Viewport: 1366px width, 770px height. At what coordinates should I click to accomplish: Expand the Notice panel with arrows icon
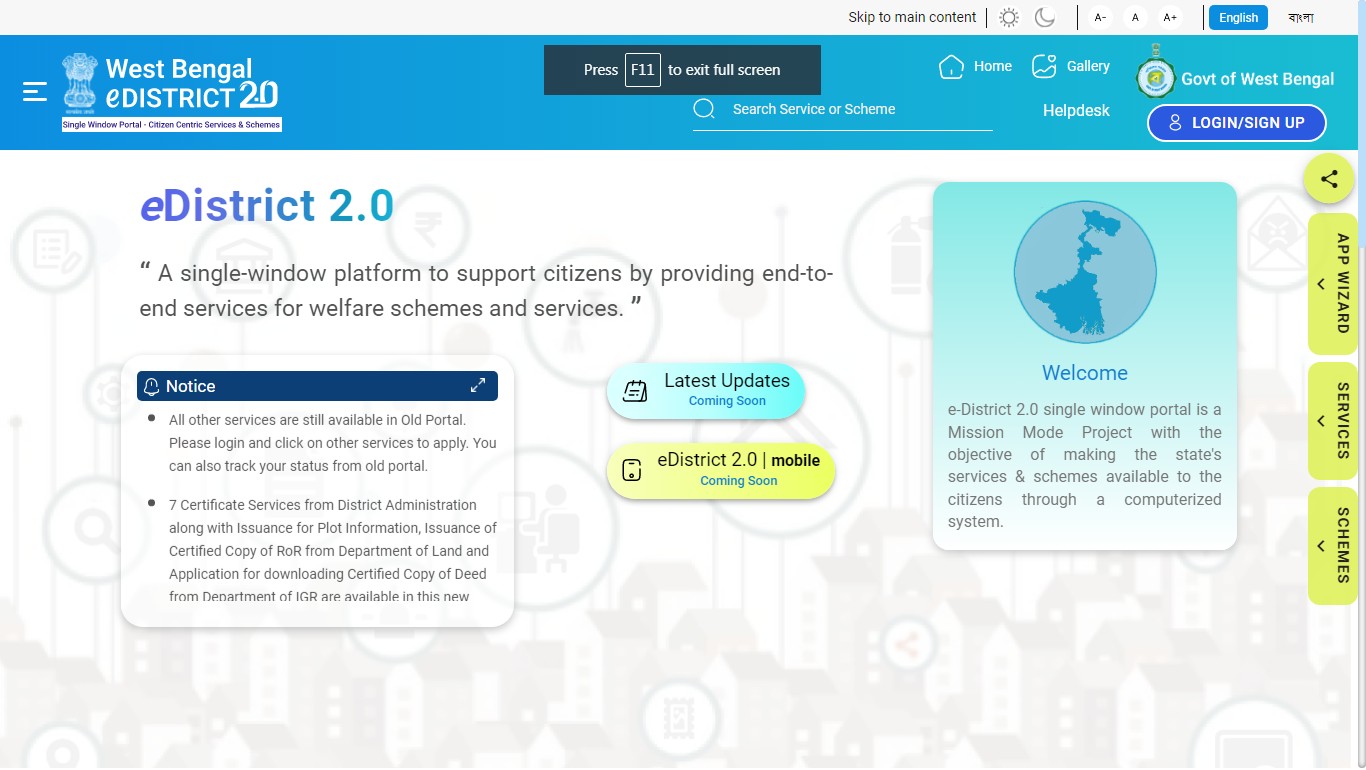(x=478, y=386)
